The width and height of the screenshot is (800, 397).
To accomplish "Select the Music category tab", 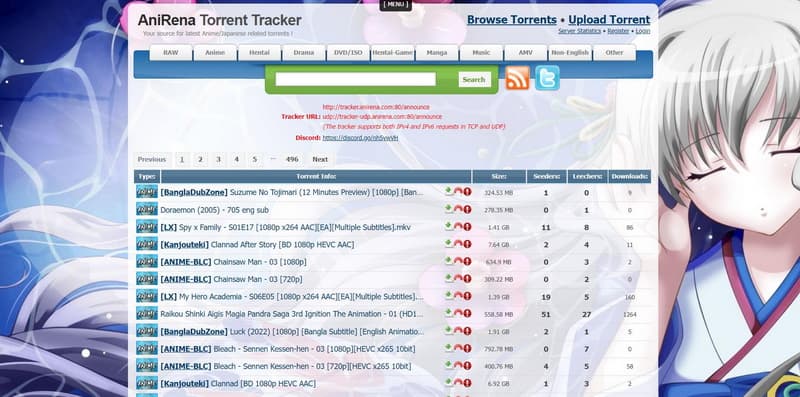I will pos(482,53).
